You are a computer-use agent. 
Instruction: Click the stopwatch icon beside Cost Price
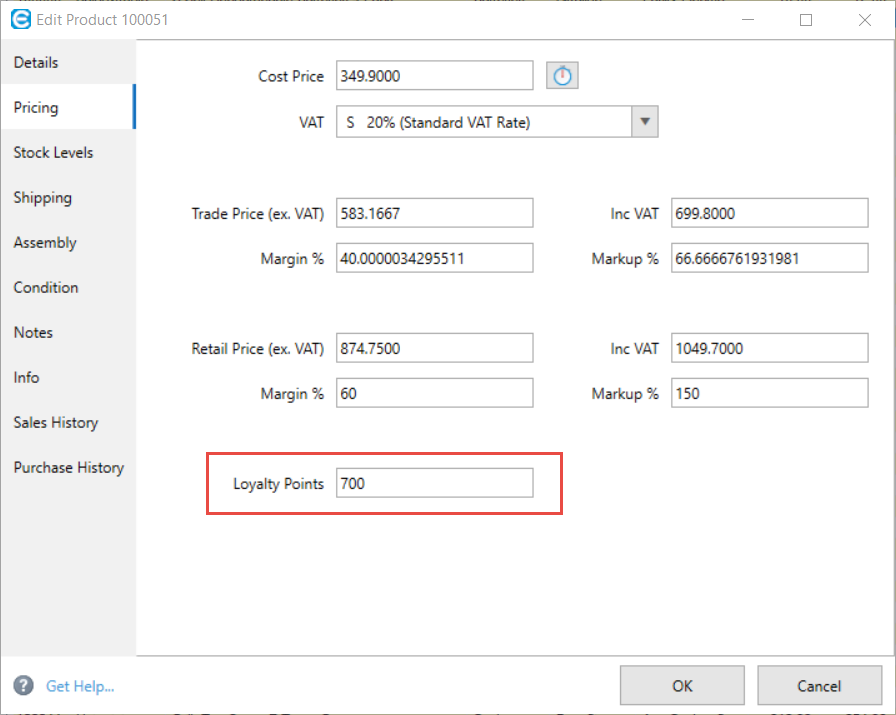coord(563,76)
